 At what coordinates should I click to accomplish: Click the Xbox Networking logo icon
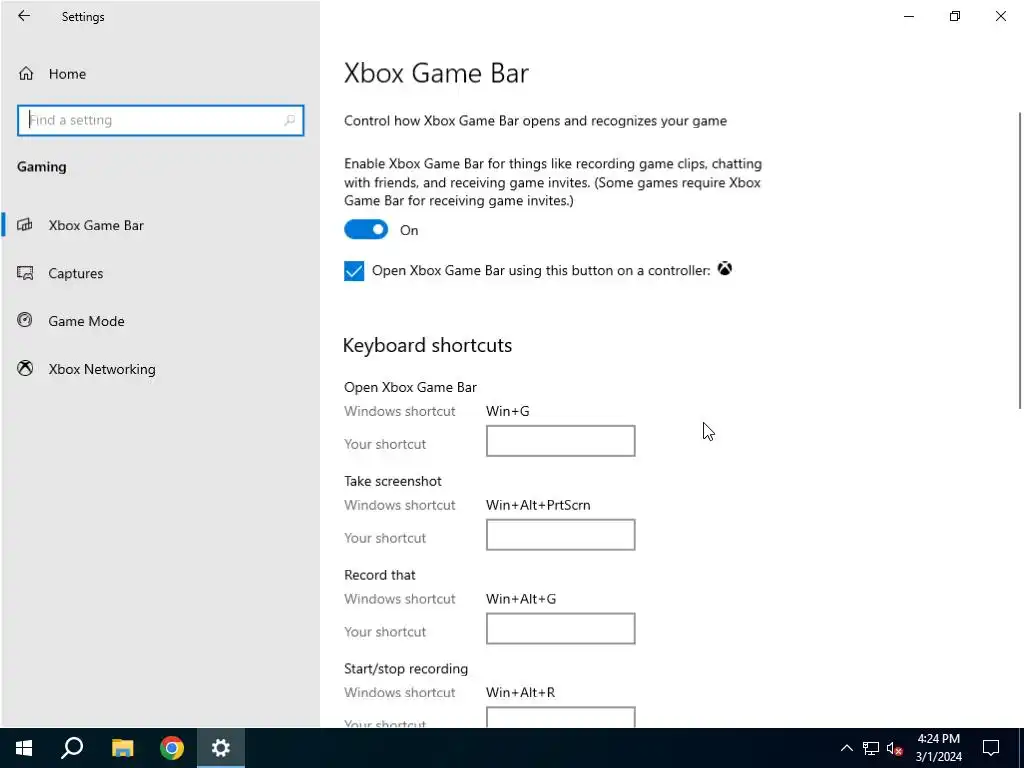25,368
